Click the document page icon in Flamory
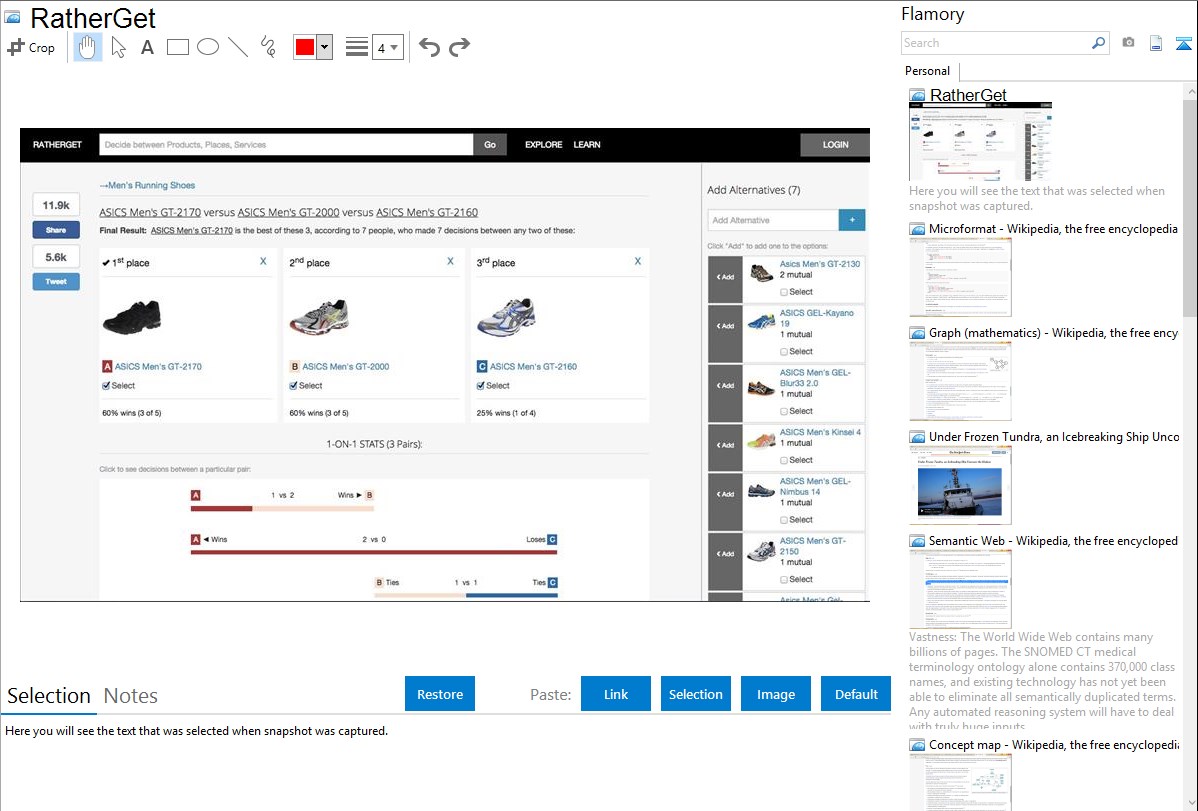 (1156, 43)
